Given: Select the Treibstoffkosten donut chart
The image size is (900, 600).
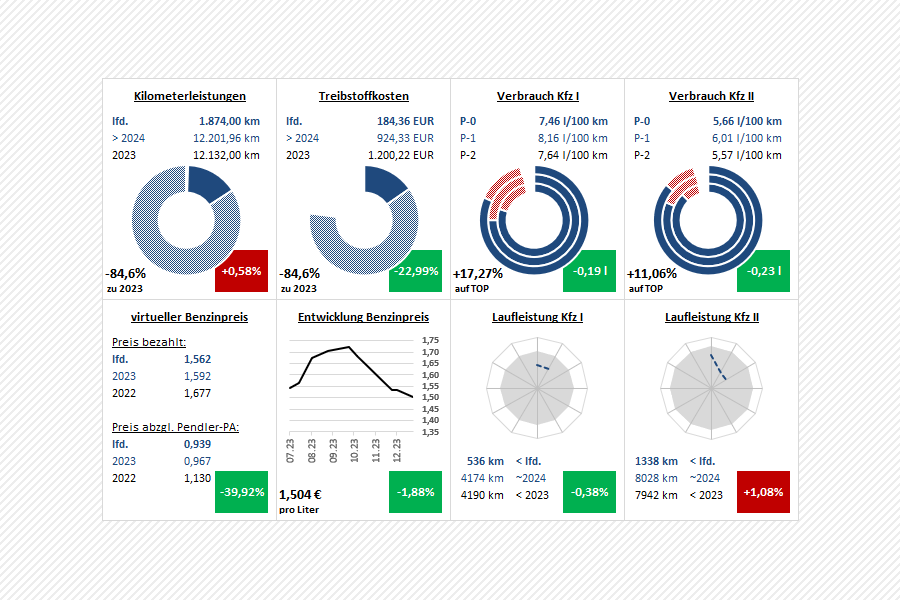Looking at the screenshot, I should tap(363, 217).
